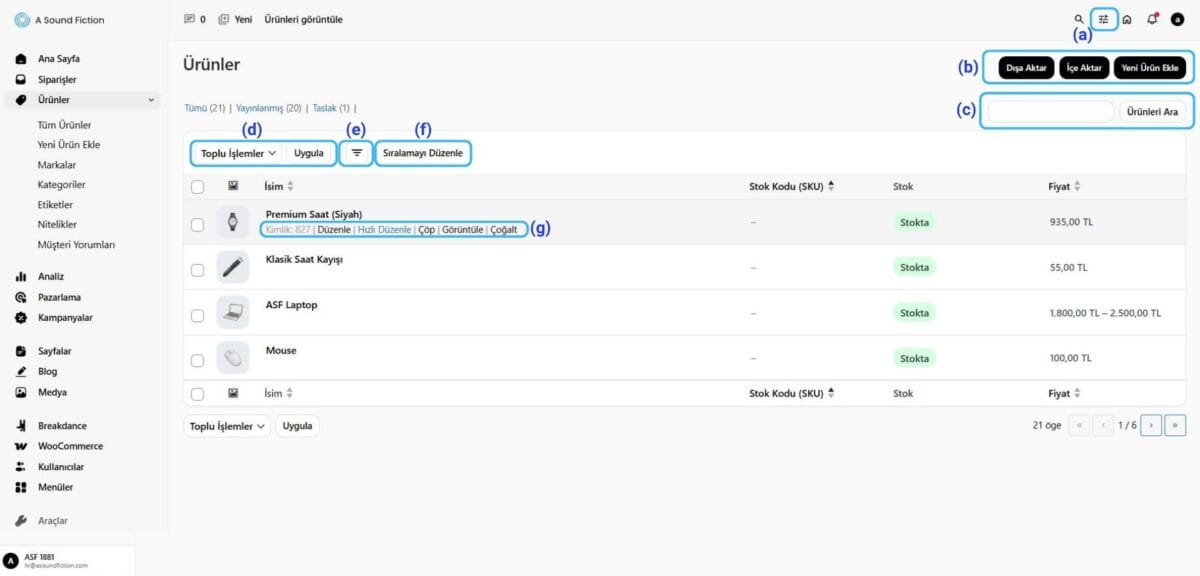This screenshot has width=1200, height=576.
Task: Sort by Stok Kodu (SKU) arrows in header
Action: (x=831, y=186)
